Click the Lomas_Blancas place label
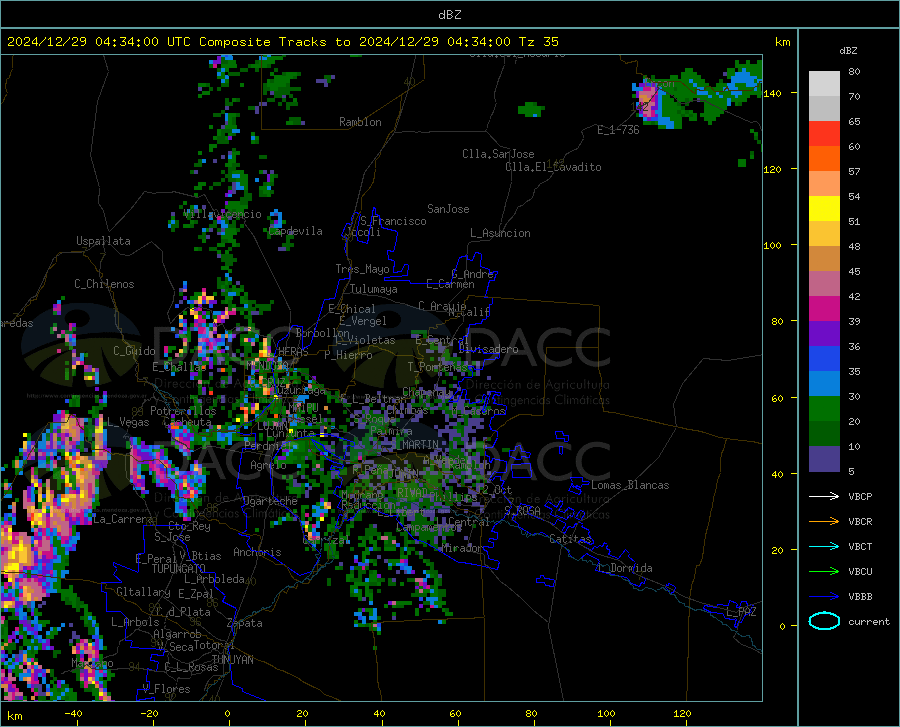 tap(630, 485)
